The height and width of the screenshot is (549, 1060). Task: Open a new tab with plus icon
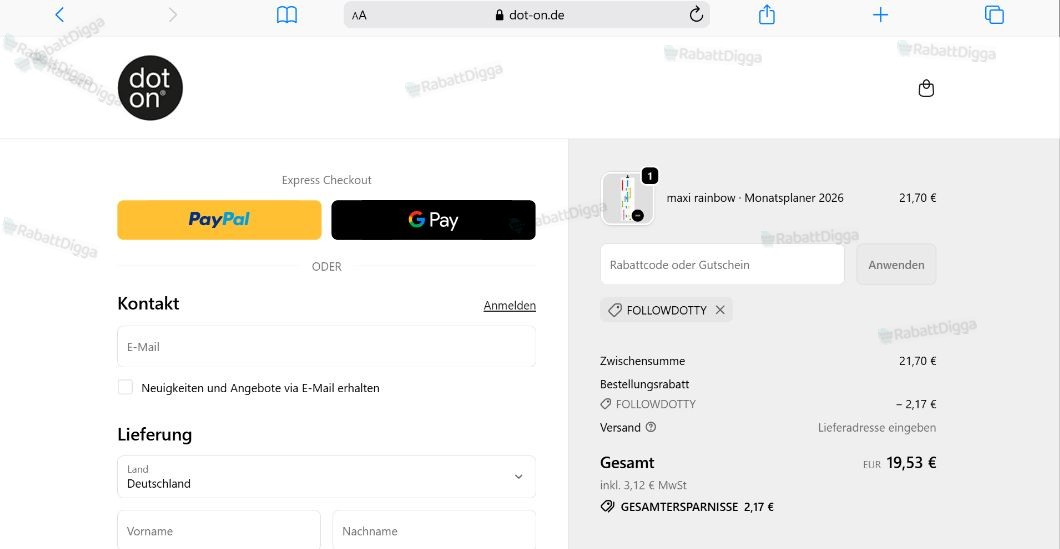[x=880, y=15]
